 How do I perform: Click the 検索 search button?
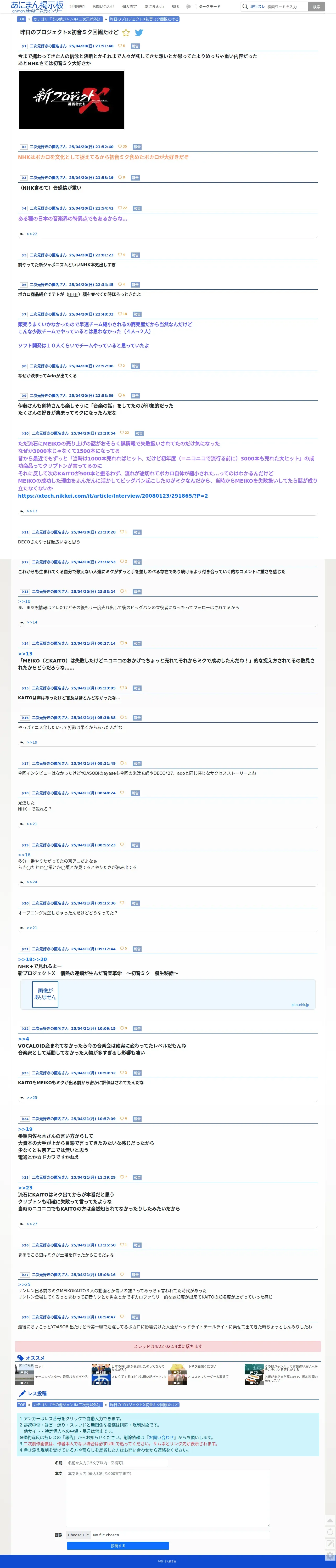317,7
